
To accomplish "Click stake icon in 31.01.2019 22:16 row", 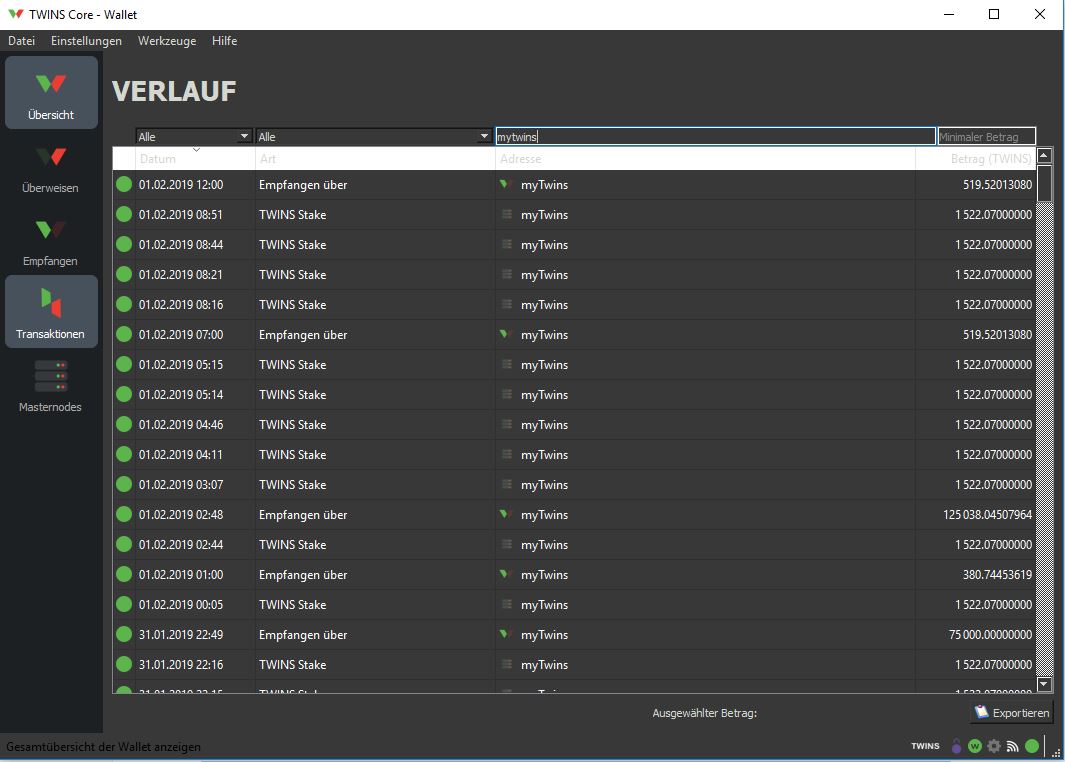I will coord(507,664).
